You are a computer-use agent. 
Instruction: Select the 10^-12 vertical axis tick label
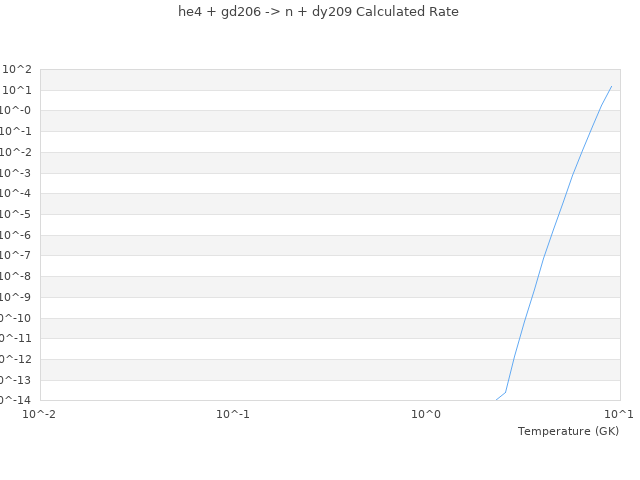pos(14,359)
